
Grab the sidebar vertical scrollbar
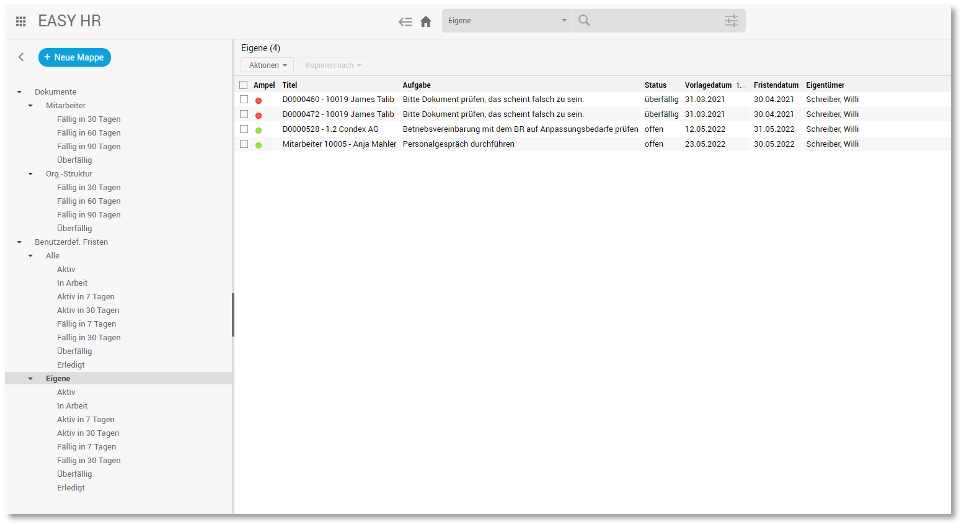pyautogui.click(x=233, y=315)
